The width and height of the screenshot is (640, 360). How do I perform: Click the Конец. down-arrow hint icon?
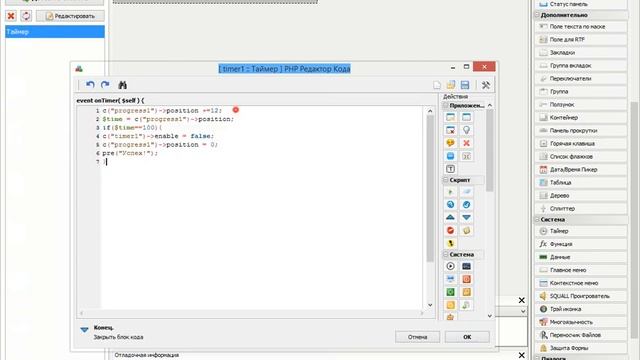[84, 330]
